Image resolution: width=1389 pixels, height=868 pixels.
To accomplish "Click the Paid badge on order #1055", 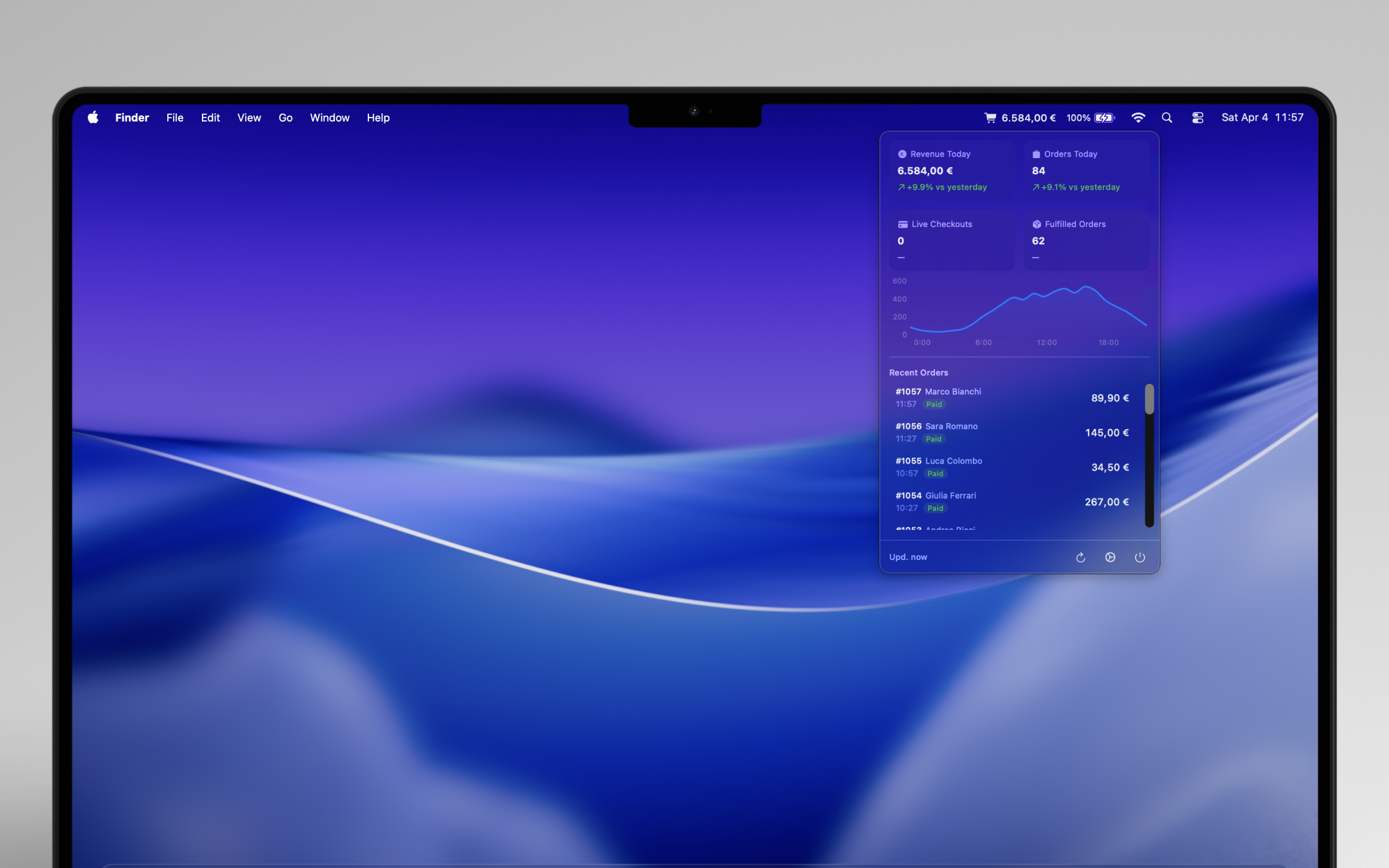I will (935, 474).
